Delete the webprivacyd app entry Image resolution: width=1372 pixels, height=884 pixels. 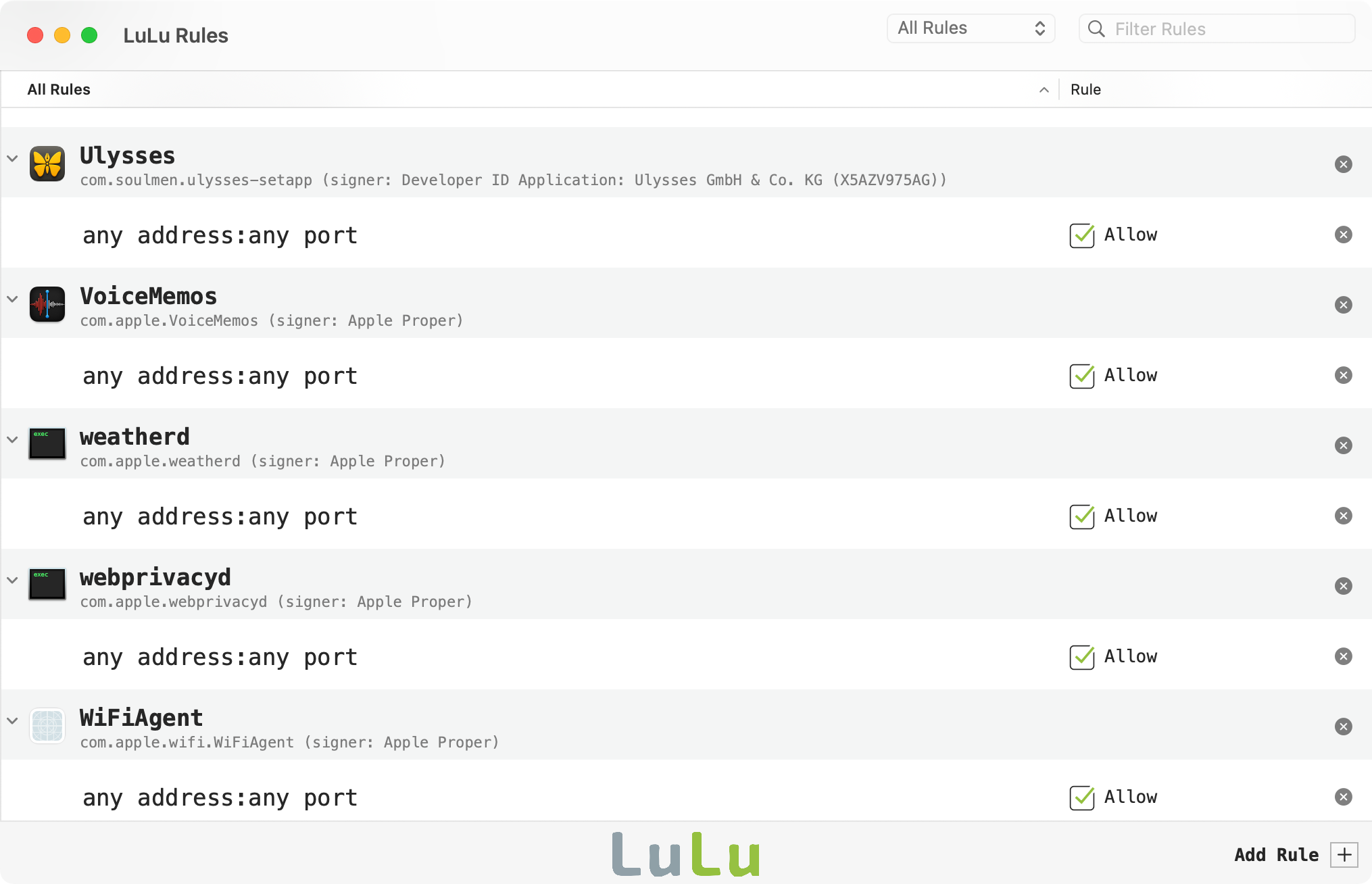1343,586
